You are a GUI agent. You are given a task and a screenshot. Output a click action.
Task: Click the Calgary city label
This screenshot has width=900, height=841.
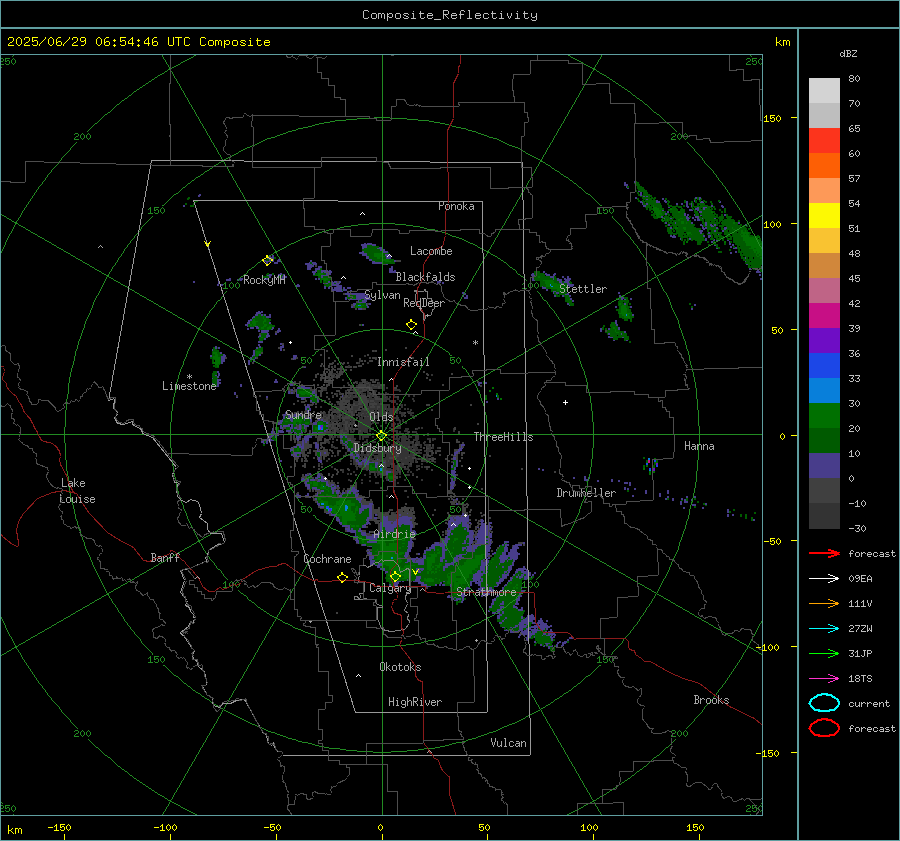pos(390,588)
